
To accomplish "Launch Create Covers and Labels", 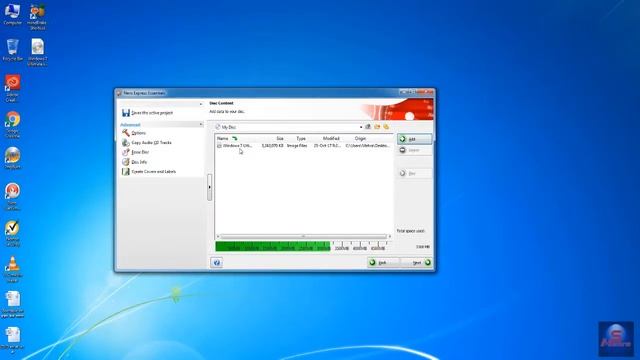I will 149,172.
